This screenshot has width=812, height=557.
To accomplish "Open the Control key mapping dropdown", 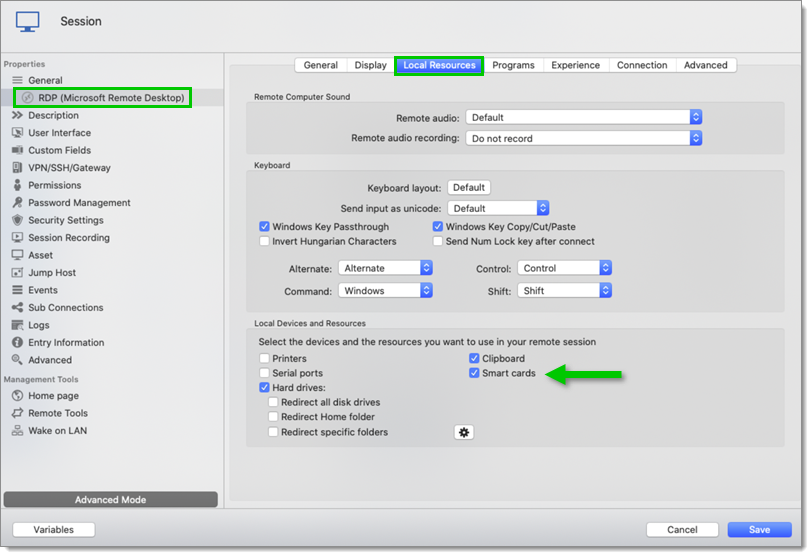I will click(x=564, y=268).
